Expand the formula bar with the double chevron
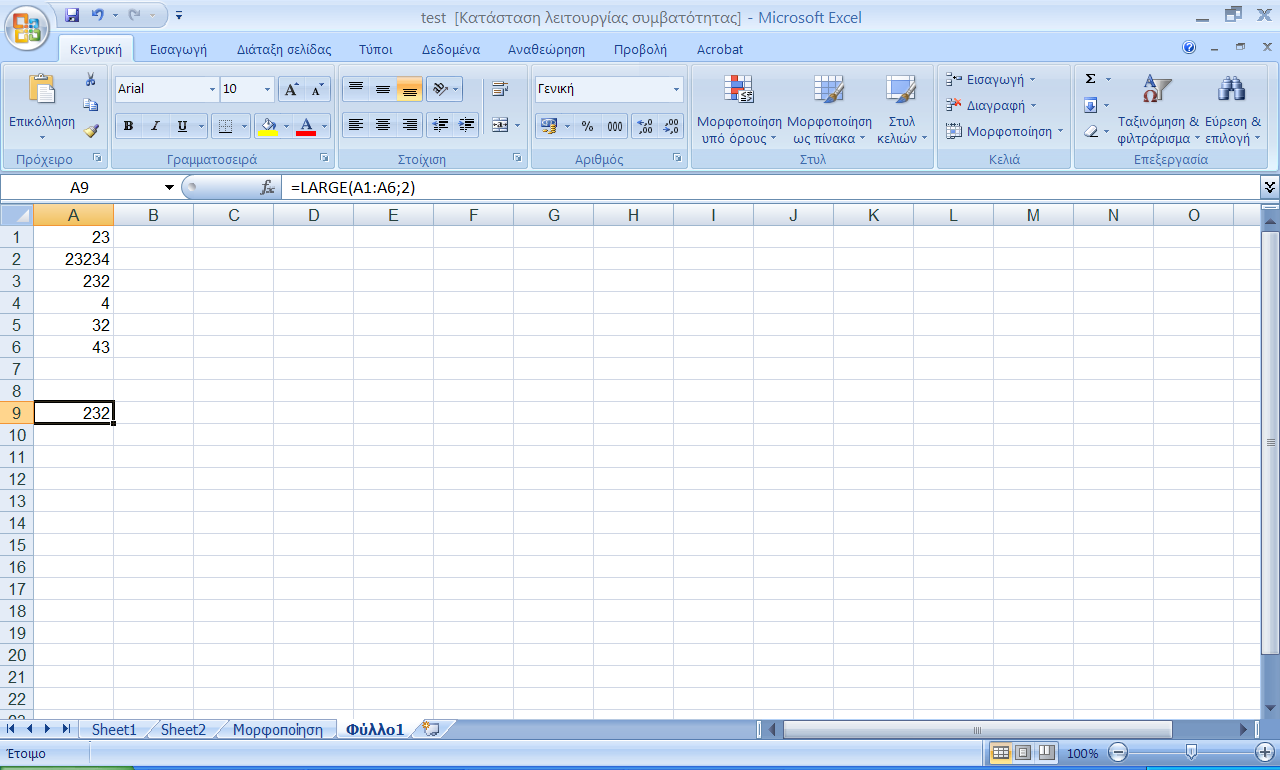Screen dimensions: 1280x770 (x=1270, y=187)
